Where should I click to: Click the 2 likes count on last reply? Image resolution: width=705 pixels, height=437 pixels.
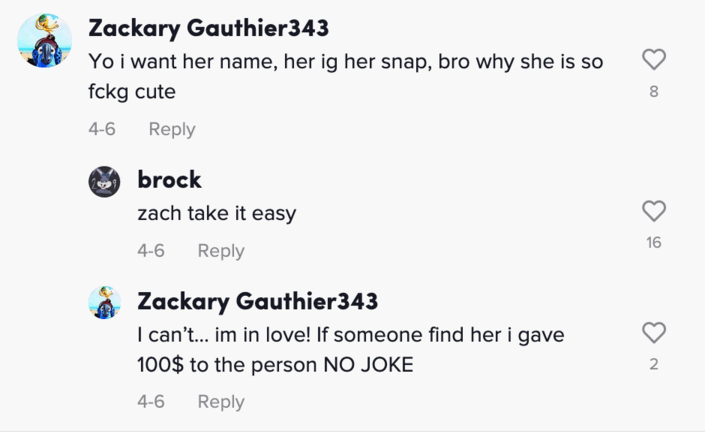pos(653,365)
